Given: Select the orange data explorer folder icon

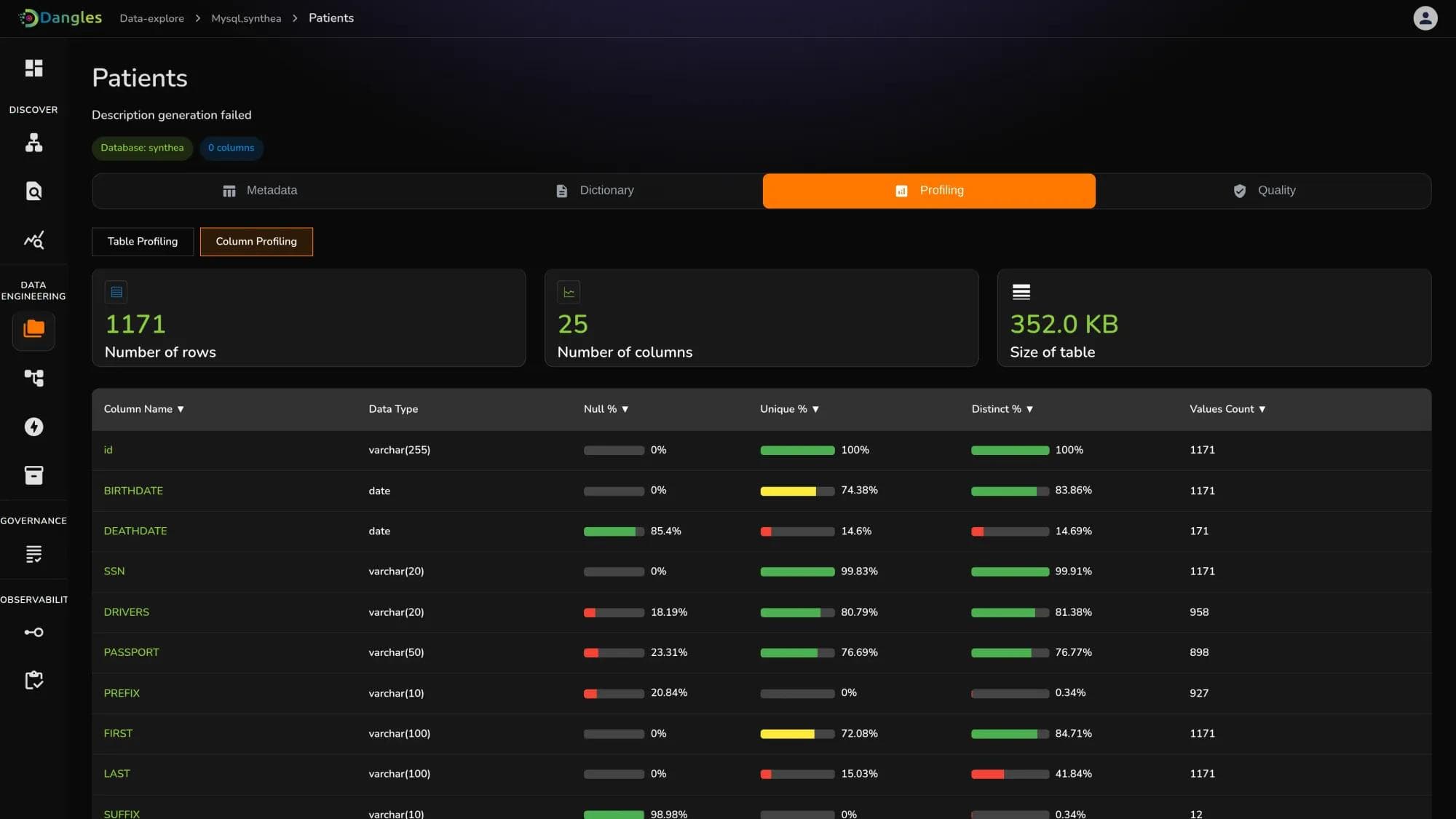Looking at the screenshot, I should point(33,331).
